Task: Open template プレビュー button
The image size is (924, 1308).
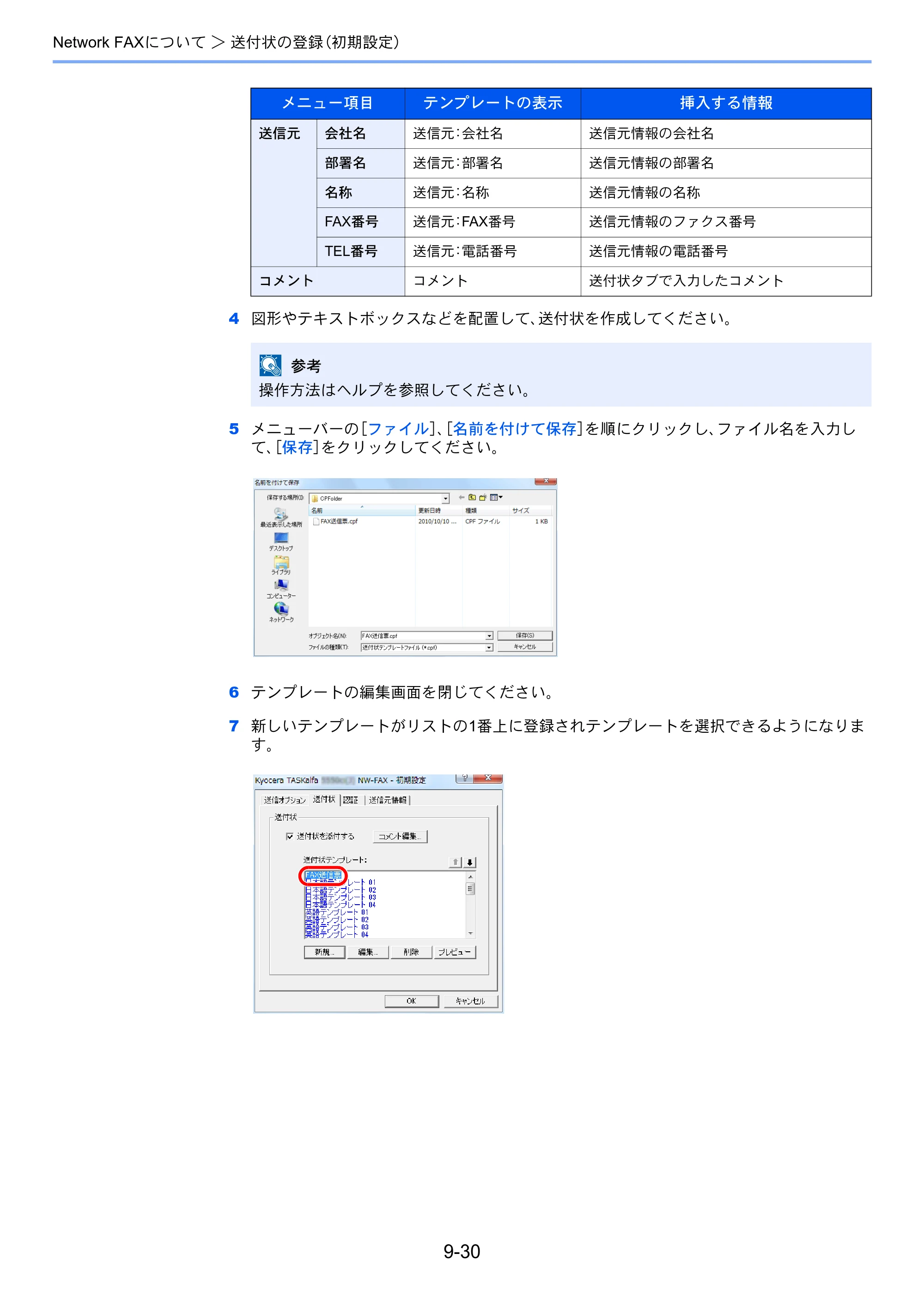Action: (x=454, y=952)
